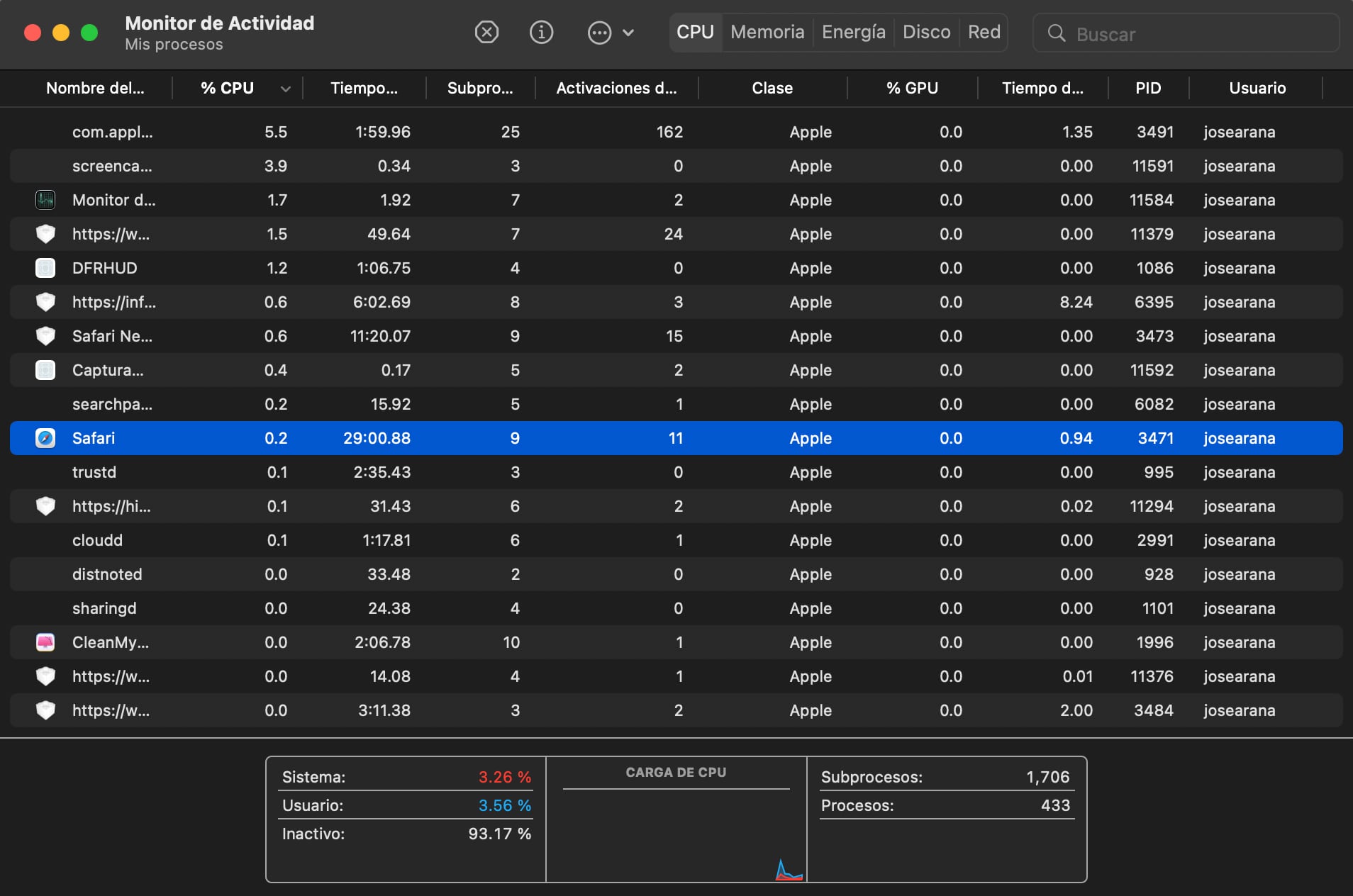Click the magnifying glass in search field

(x=1057, y=33)
